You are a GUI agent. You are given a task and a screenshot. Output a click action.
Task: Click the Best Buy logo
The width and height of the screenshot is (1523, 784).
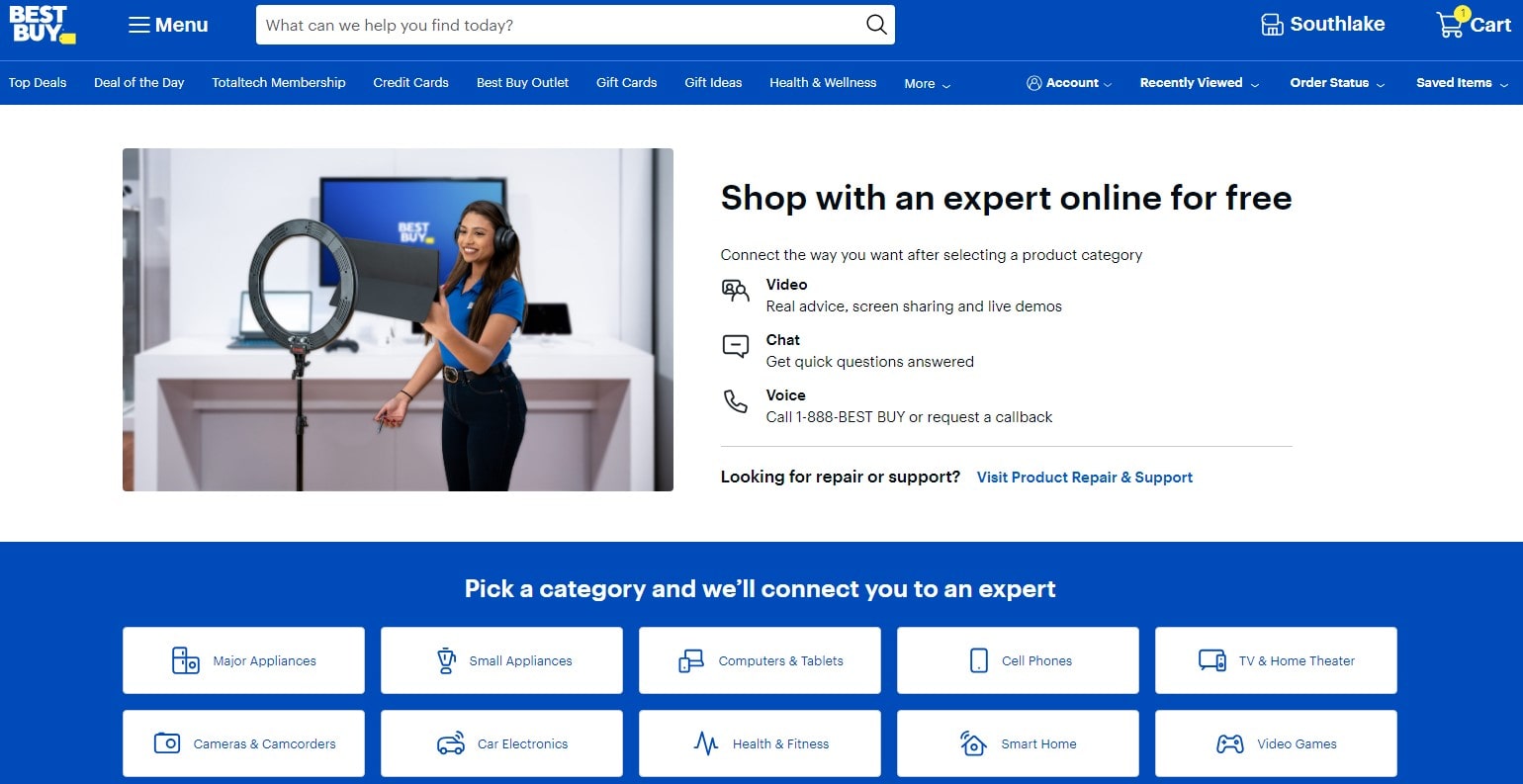(x=43, y=25)
